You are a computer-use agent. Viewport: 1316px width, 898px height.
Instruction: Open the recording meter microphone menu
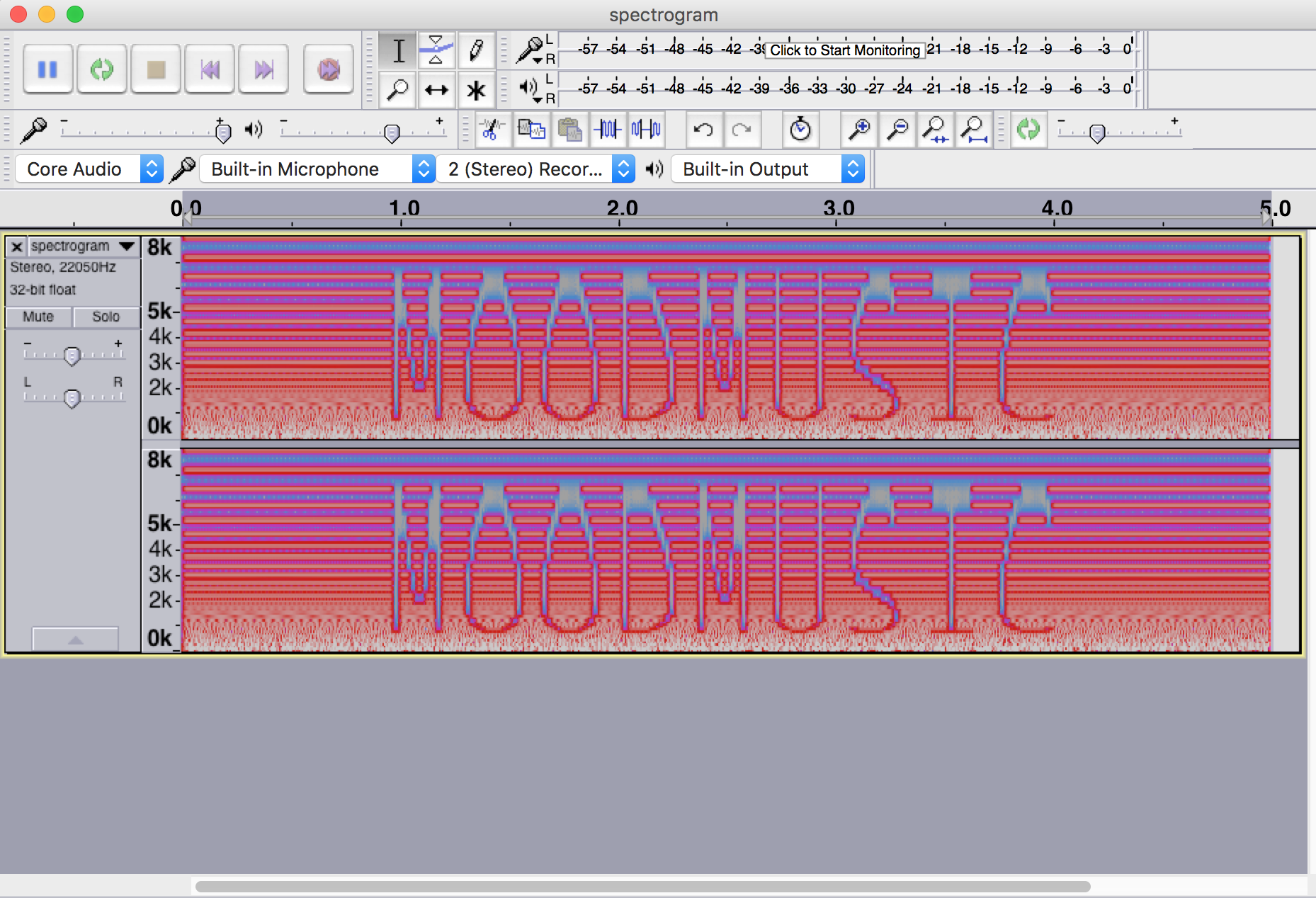point(530,50)
